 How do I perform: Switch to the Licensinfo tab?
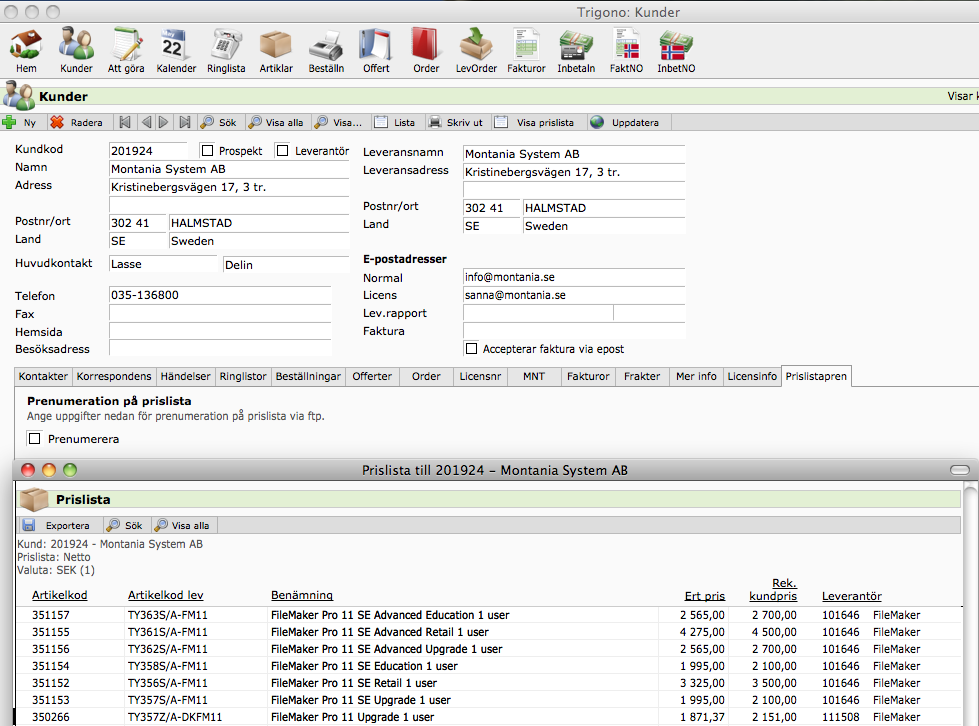(x=752, y=376)
